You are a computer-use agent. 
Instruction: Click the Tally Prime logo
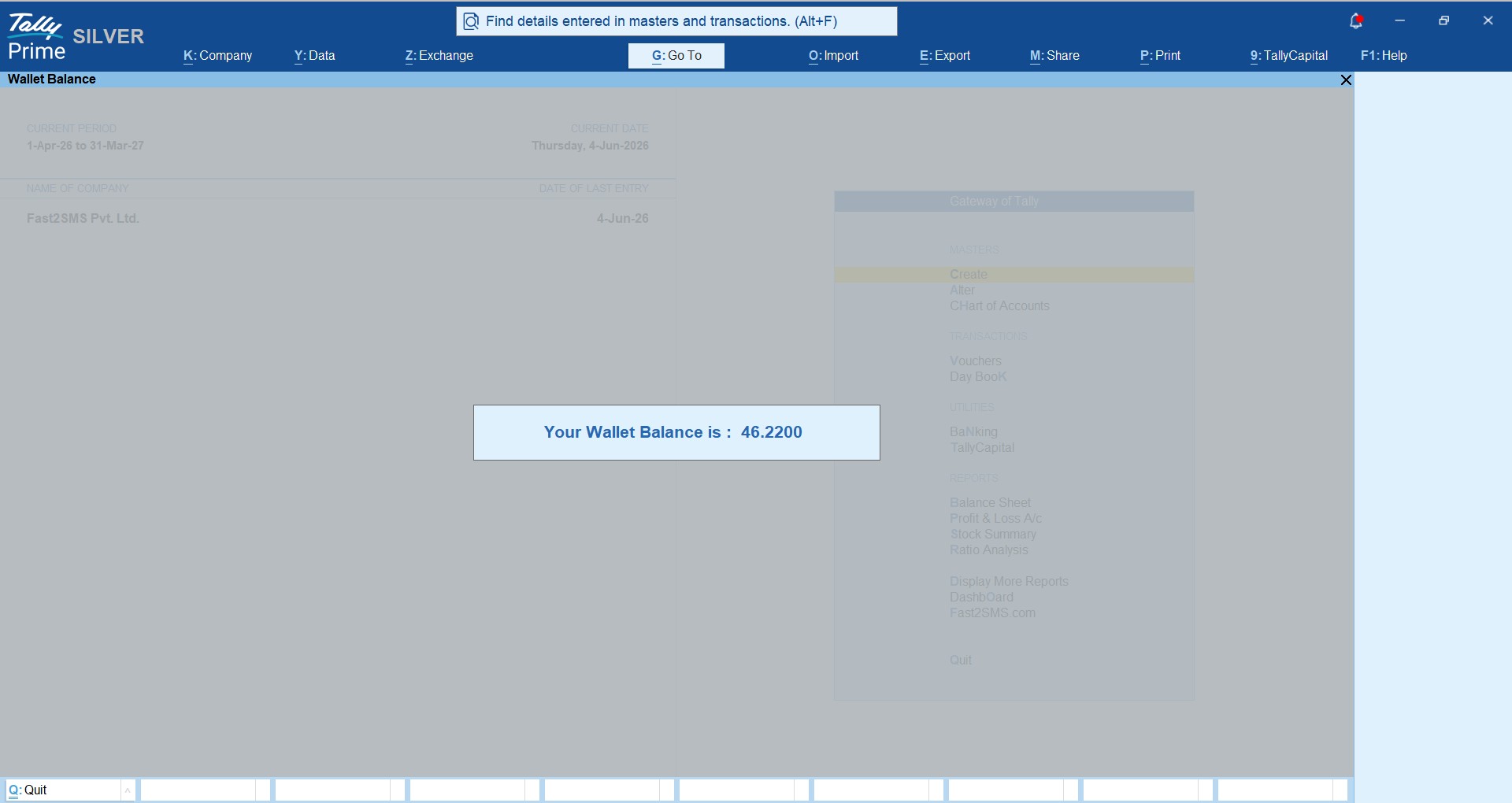pyautogui.click(x=36, y=38)
